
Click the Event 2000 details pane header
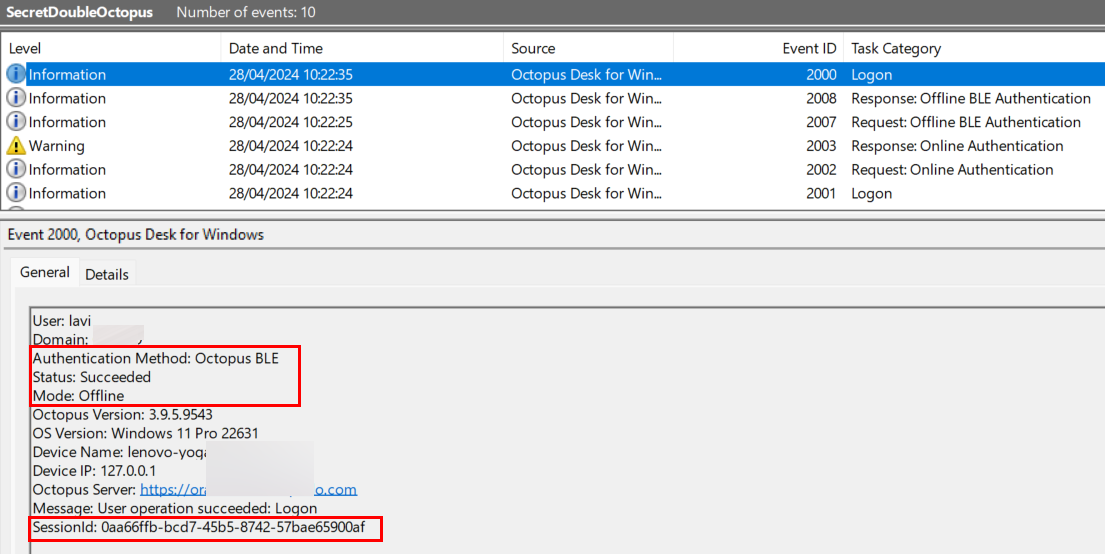click(135, 235)
